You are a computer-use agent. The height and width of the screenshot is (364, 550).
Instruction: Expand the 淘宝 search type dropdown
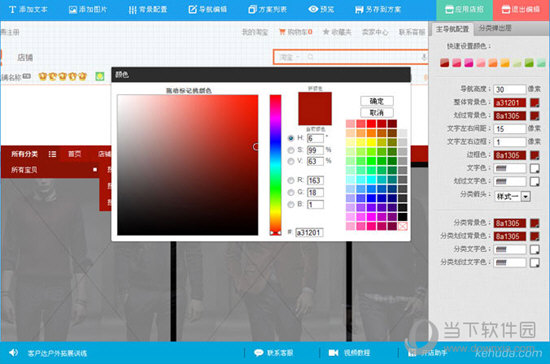pos(290,57)
